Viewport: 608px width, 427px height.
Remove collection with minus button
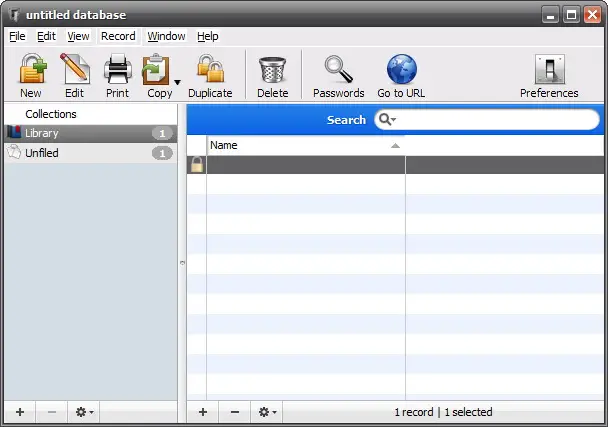[x=52, y=412]
